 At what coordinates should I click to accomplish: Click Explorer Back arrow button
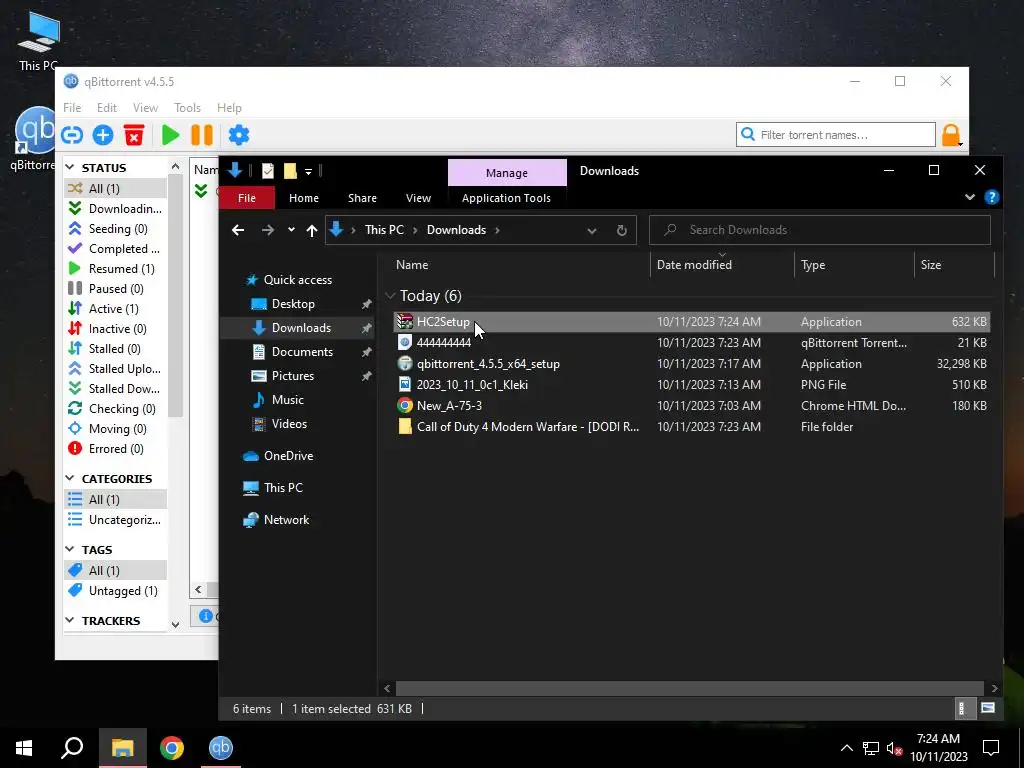pos(238,230)
